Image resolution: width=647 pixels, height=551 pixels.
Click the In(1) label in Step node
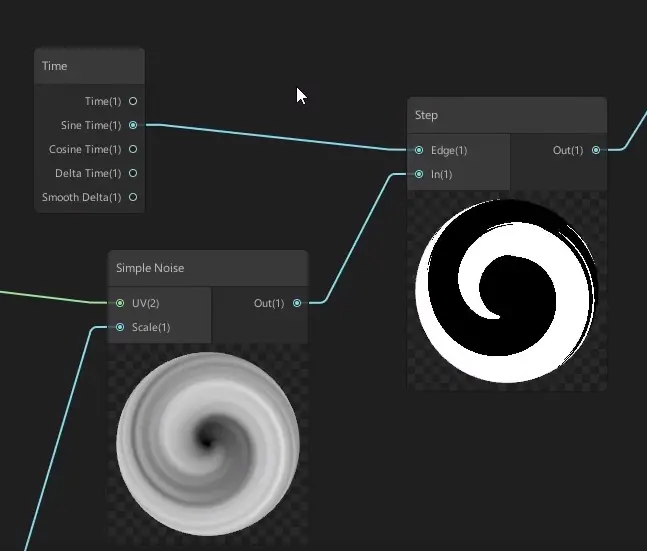442,174
